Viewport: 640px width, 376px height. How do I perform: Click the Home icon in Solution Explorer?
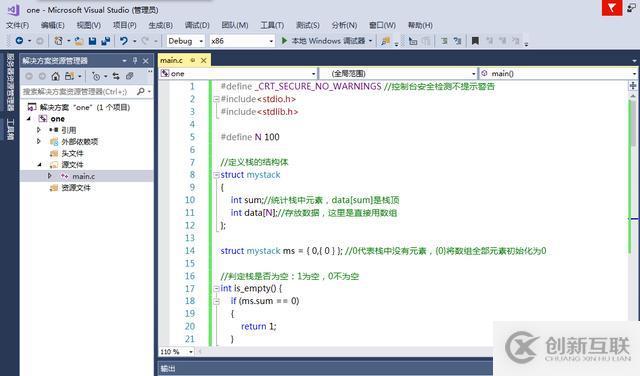(56, 76)
